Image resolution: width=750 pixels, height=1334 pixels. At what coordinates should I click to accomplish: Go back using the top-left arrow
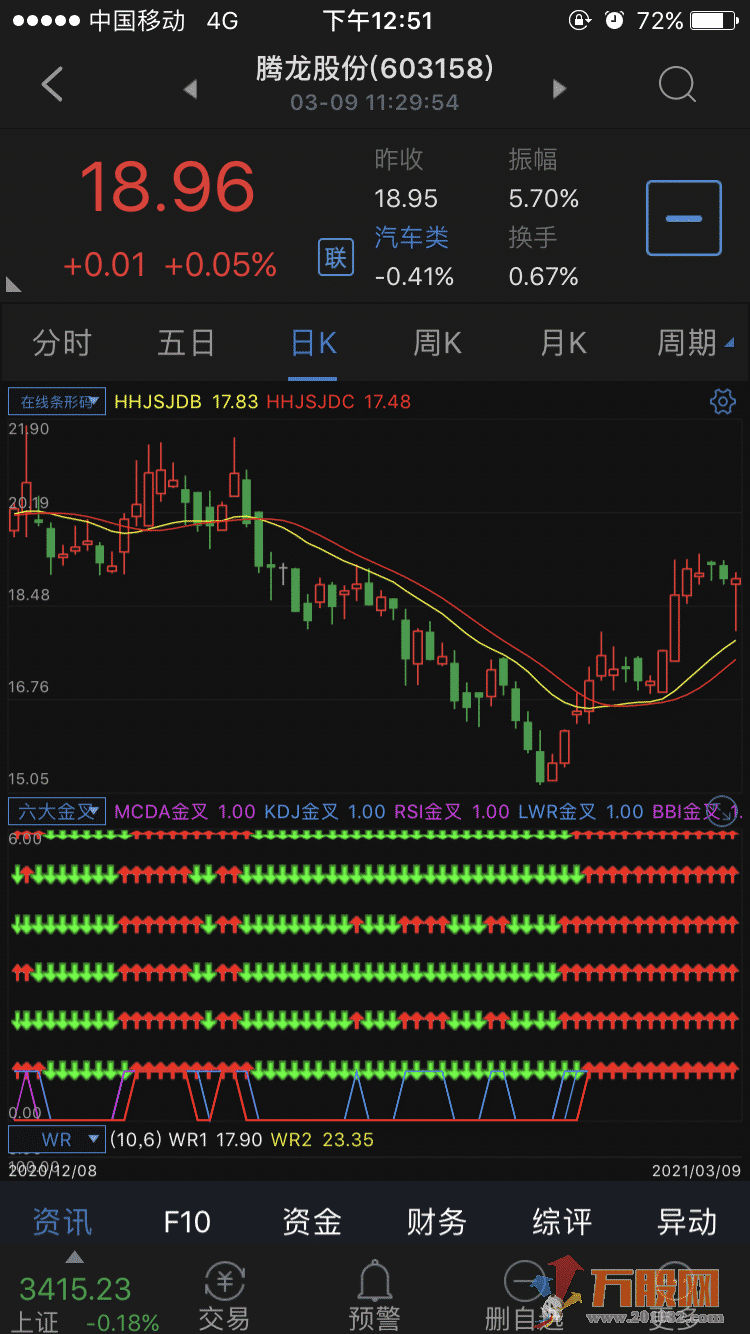pos(52,84)
